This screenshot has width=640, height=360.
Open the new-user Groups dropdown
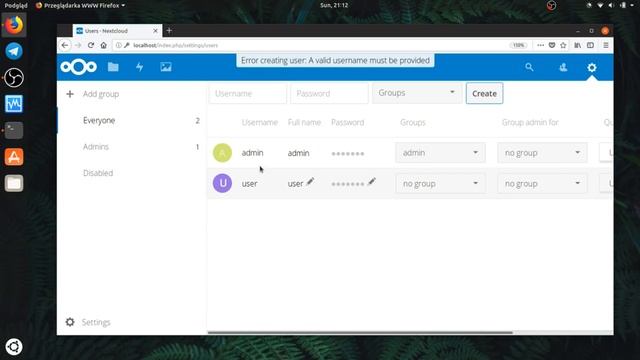click(x=417, y=93)
